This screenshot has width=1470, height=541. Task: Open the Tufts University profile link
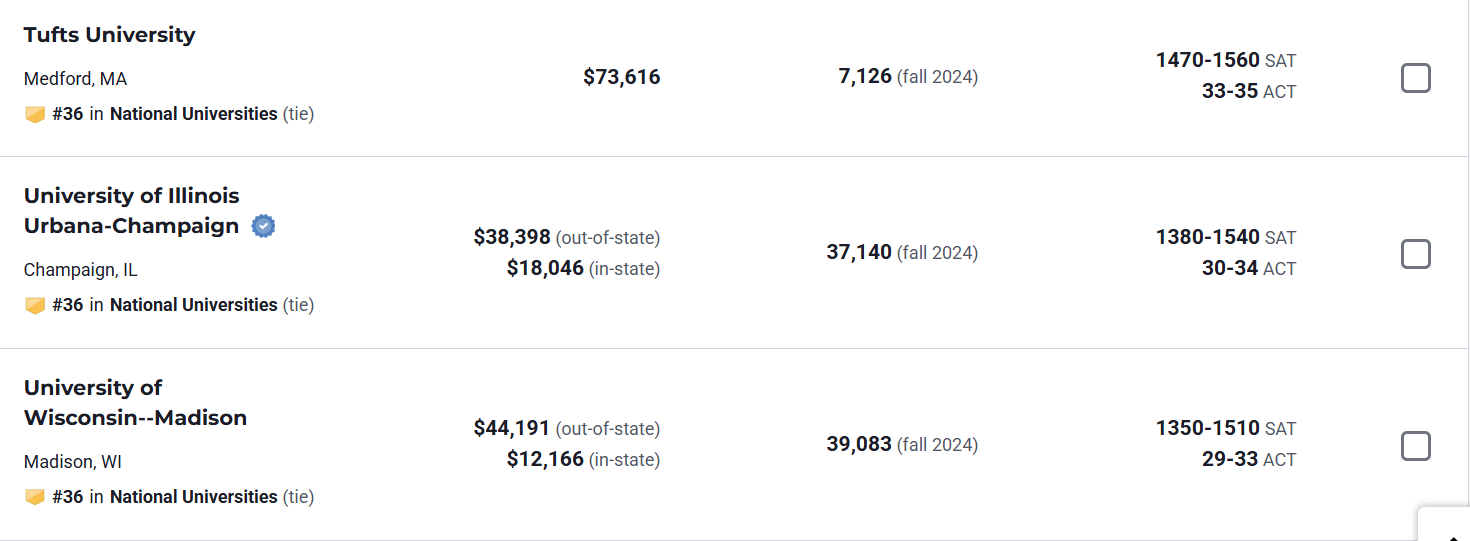(x=109, y=35)
